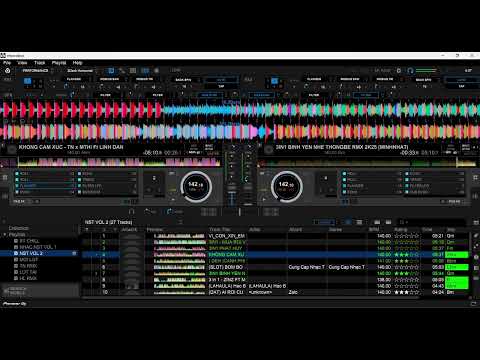The image size is (480, 360).
Task: Toggle the highlighted FX panel icon in toolbar
Action: [x=111, y=71]
